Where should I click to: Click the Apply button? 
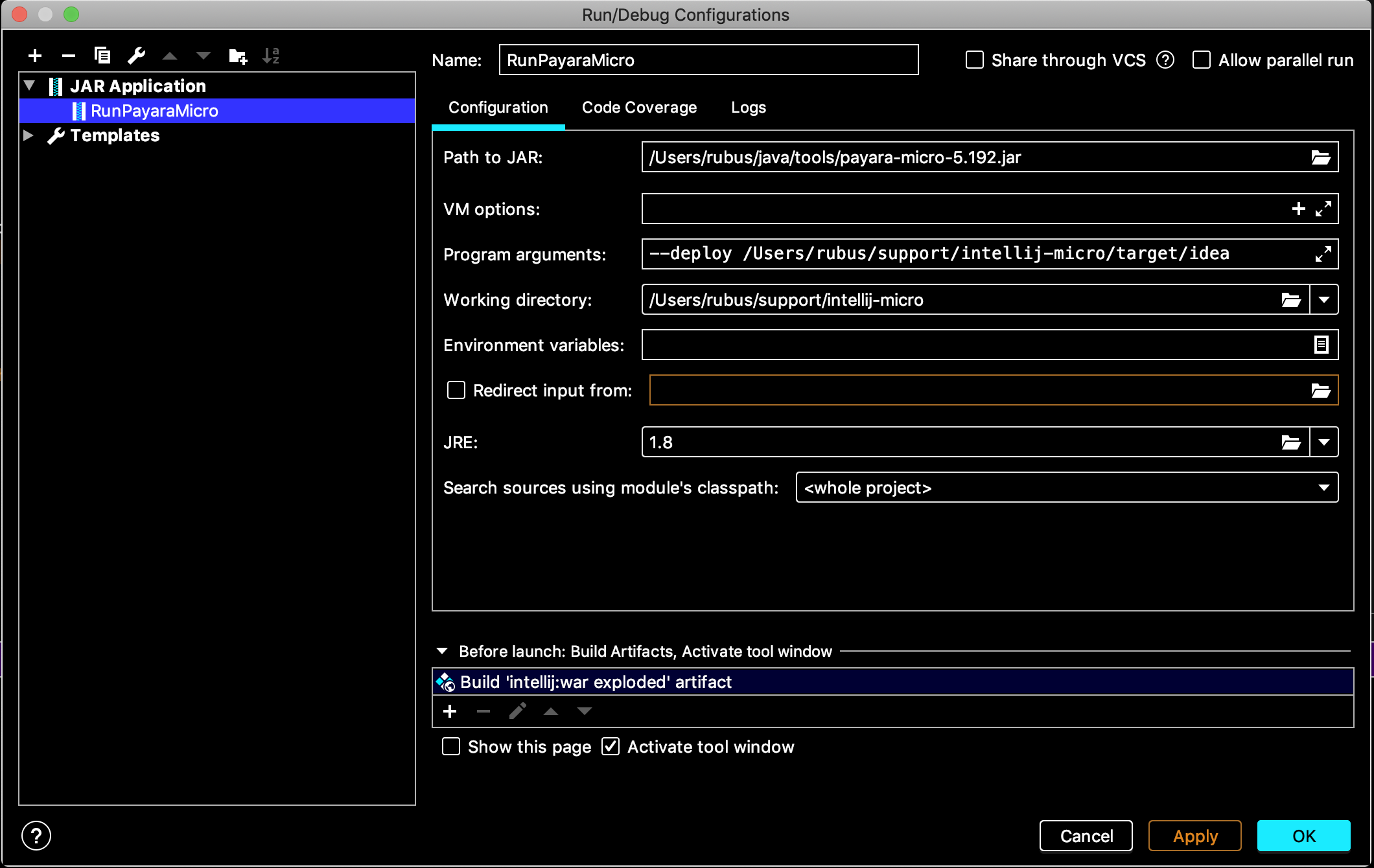coord(1194,836)
